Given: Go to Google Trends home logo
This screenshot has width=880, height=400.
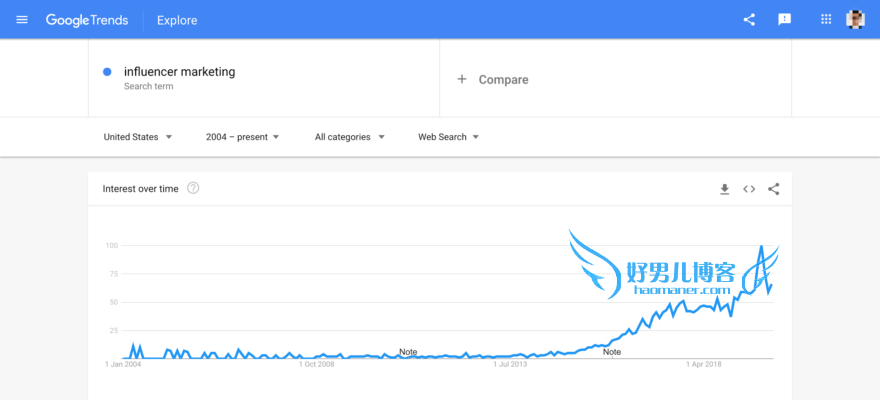Looking at the screenshot, I should [87, 20].
